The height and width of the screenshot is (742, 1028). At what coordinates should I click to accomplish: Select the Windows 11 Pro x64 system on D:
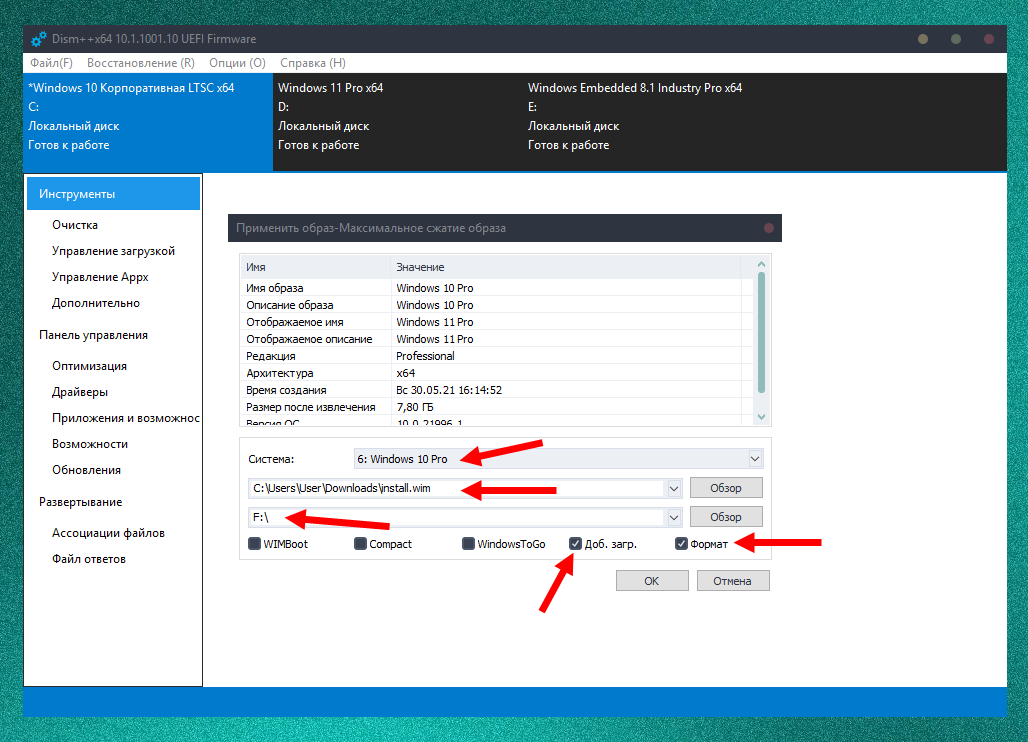coord(397,122)
